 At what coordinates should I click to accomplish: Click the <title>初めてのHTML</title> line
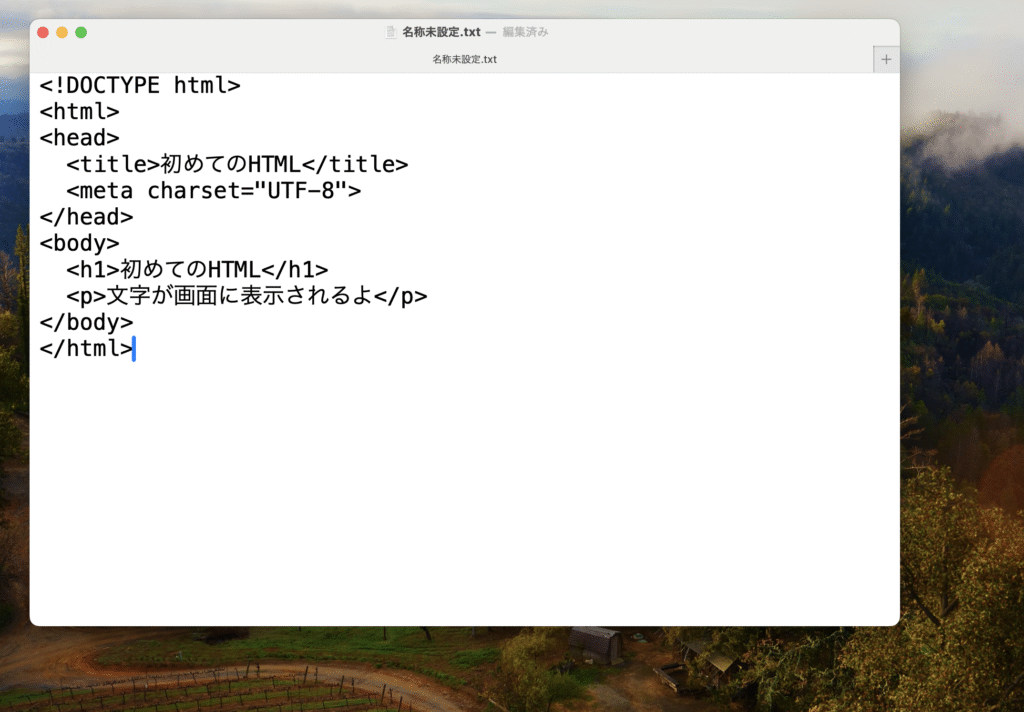coord(237,165)
